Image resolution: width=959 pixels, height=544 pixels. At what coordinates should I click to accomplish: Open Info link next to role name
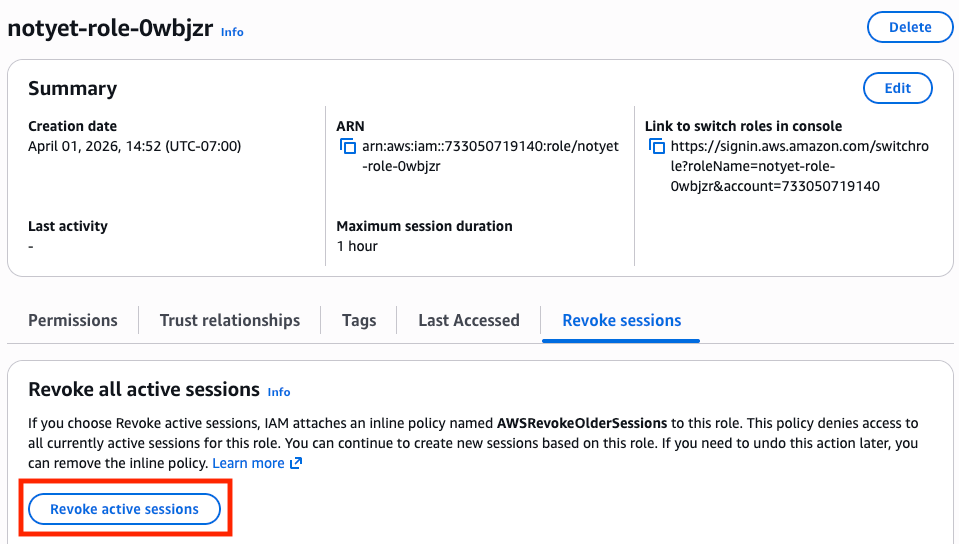[x=232, y=32]
